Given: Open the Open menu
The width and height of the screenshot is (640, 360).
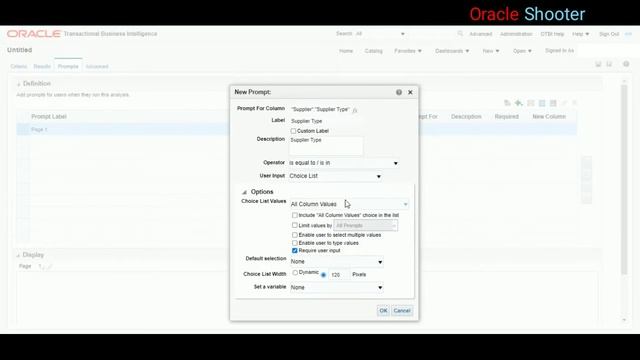Looking at the screenshot, I should pyautogui.click(x=522, y=51).
